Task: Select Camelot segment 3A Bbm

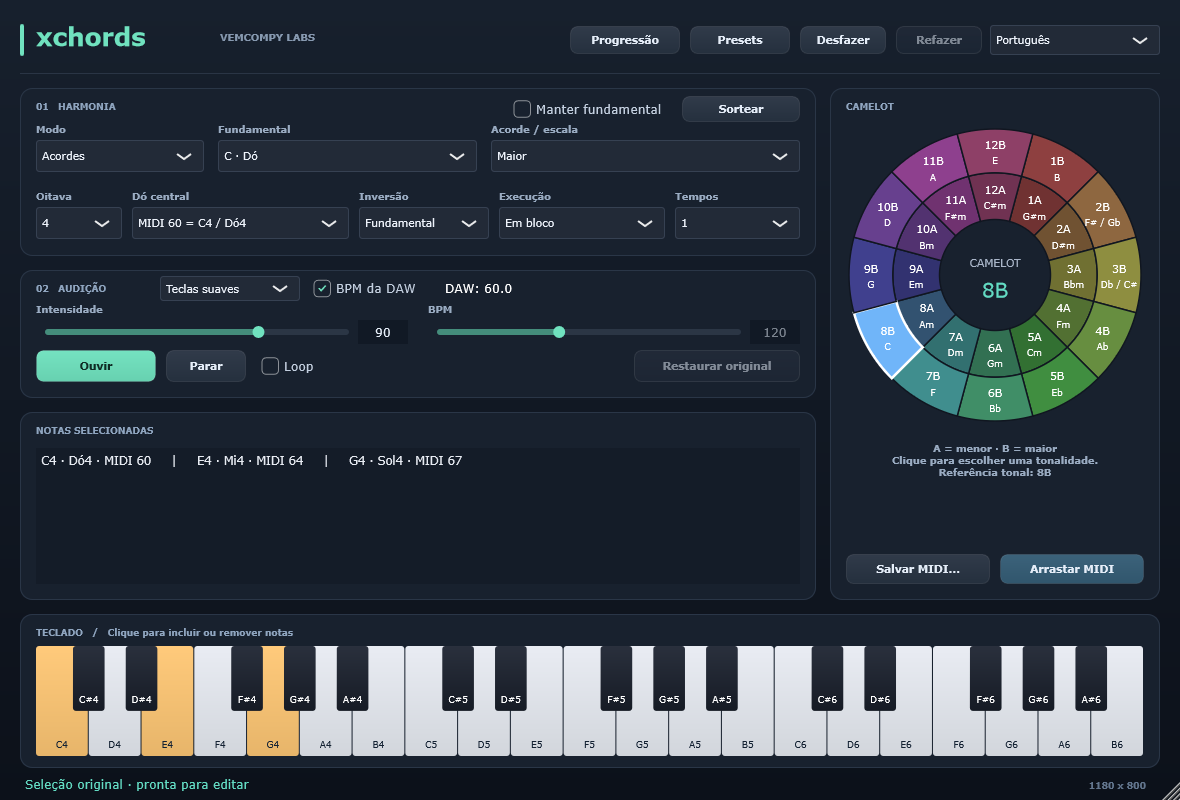Action: 1074,276
